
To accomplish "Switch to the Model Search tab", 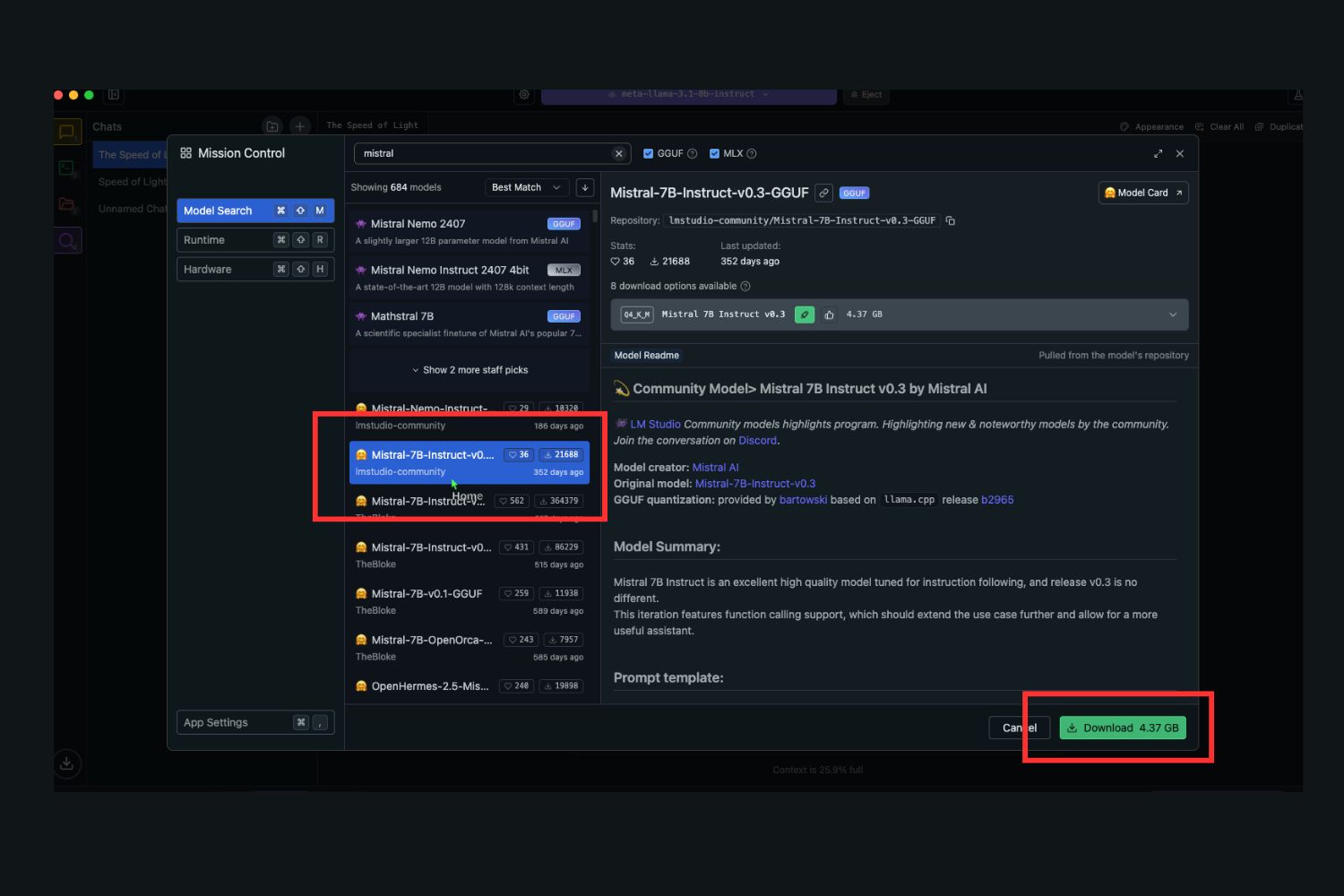I will tap(255, 211).
